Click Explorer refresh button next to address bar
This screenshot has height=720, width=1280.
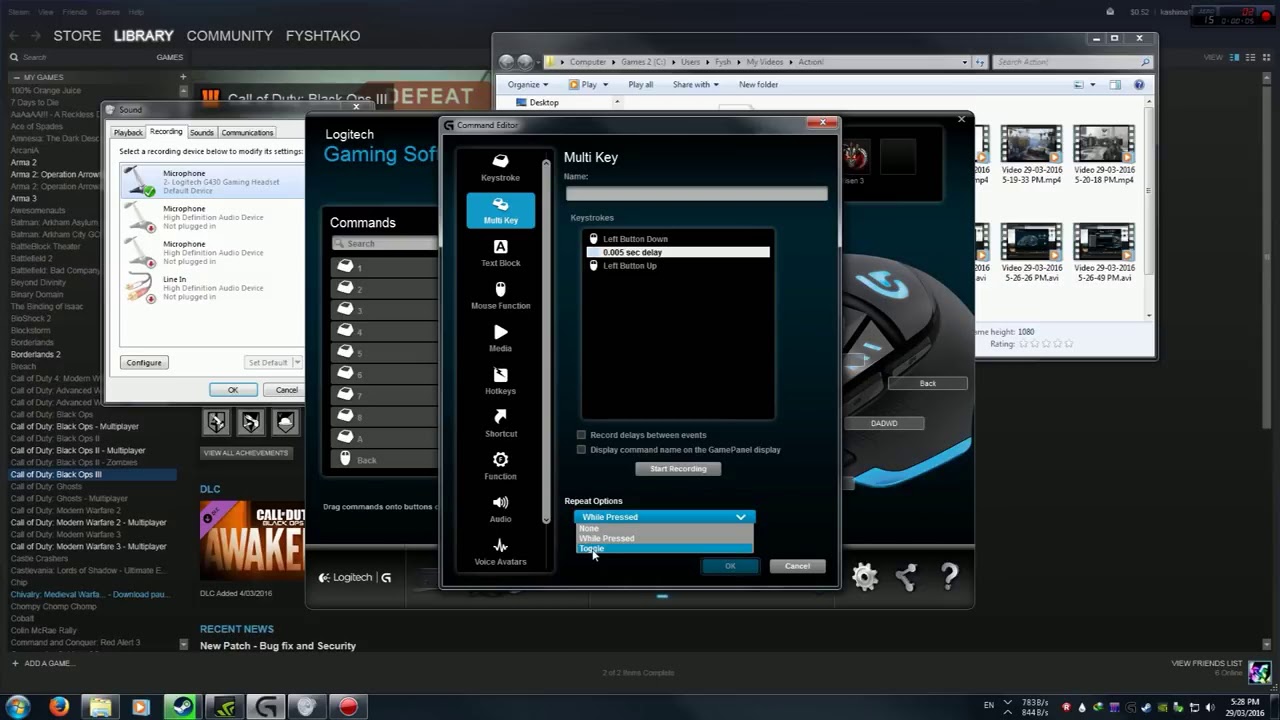point(979,62)
